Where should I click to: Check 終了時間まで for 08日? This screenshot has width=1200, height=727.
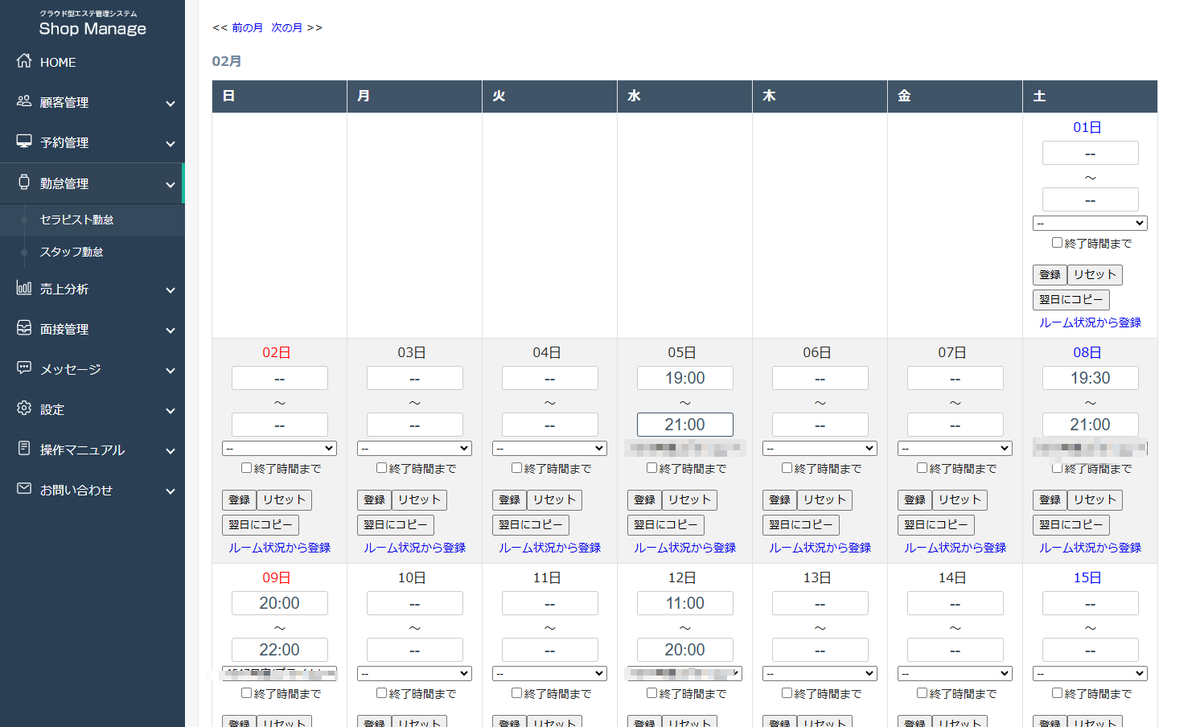point(1057,467)
